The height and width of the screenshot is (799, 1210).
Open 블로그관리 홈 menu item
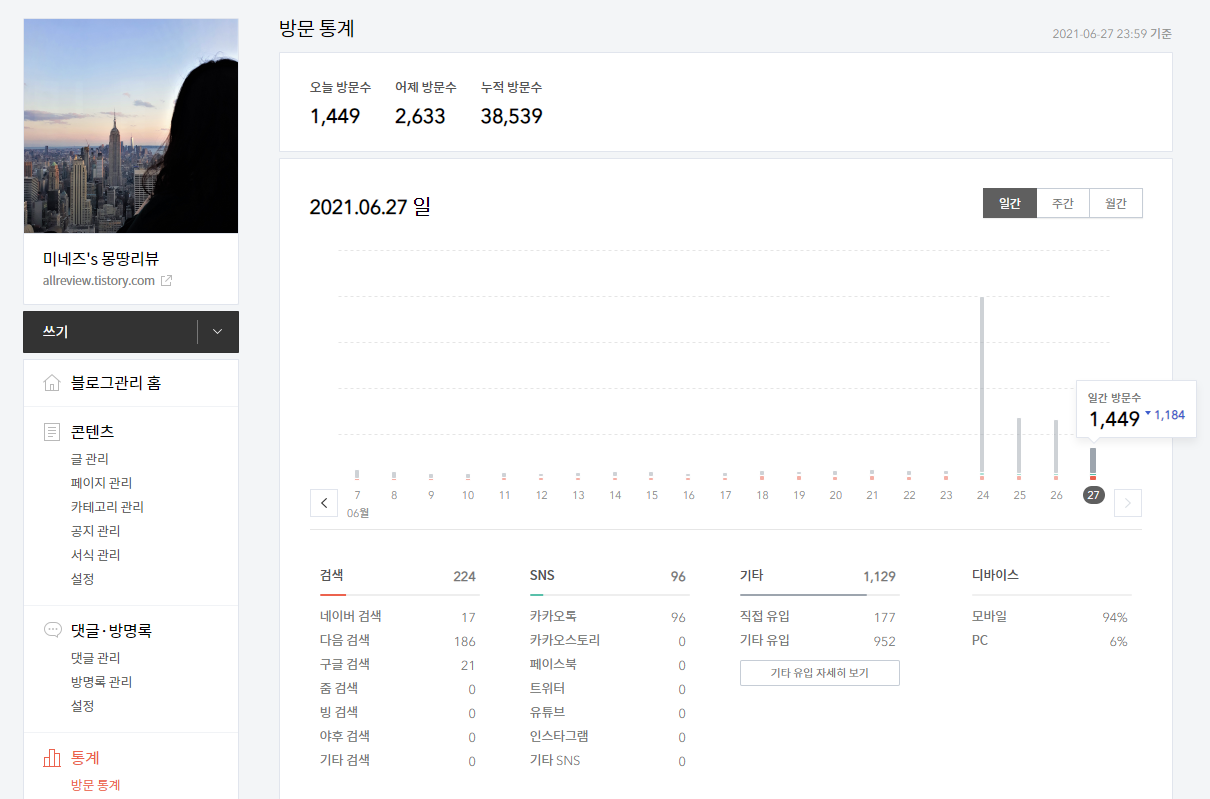click(x=116, y=383)
